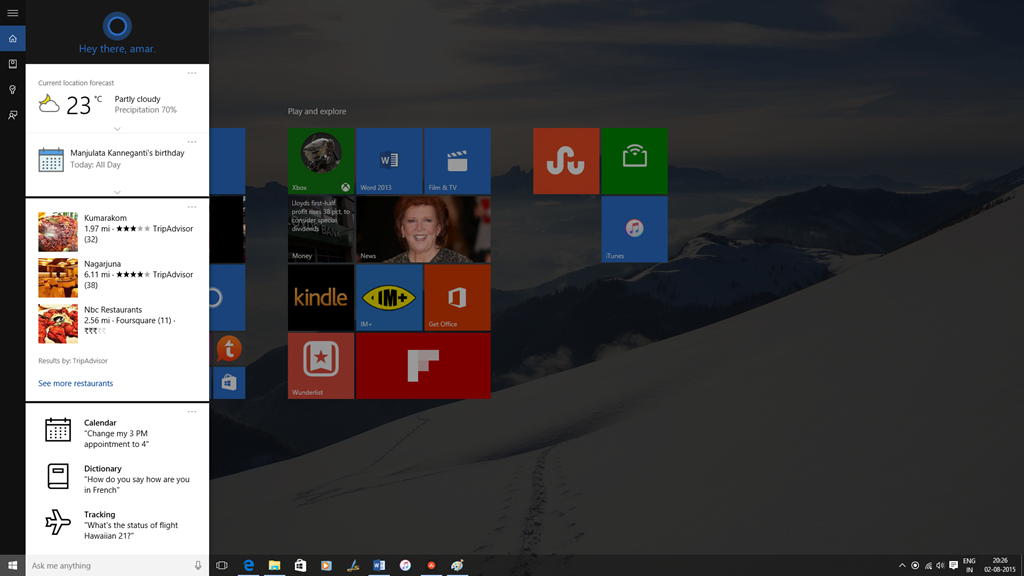Viewport: 1024px width, 576px height.
Task: Open the Wunderlist tile
Action: click(321, 366)
